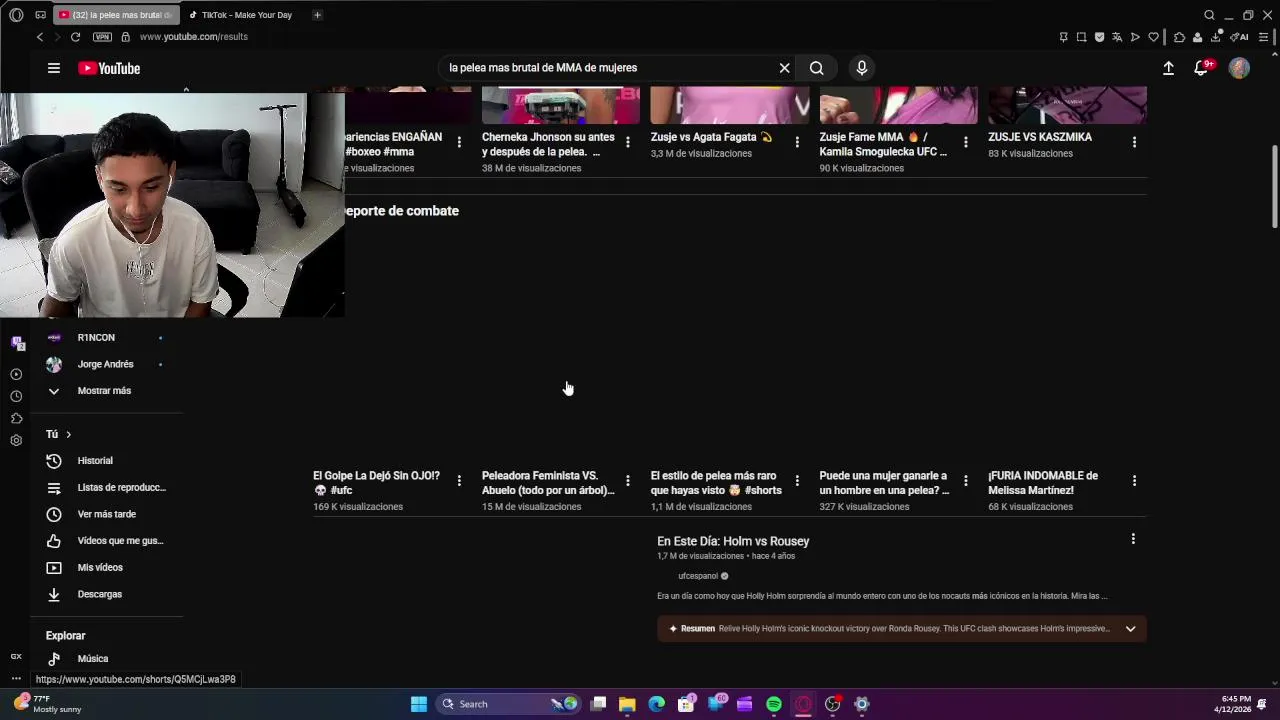The width and height of the screenshot is (1280, 720).
Task: Reload the page
Action: click(x=75, y=37)
